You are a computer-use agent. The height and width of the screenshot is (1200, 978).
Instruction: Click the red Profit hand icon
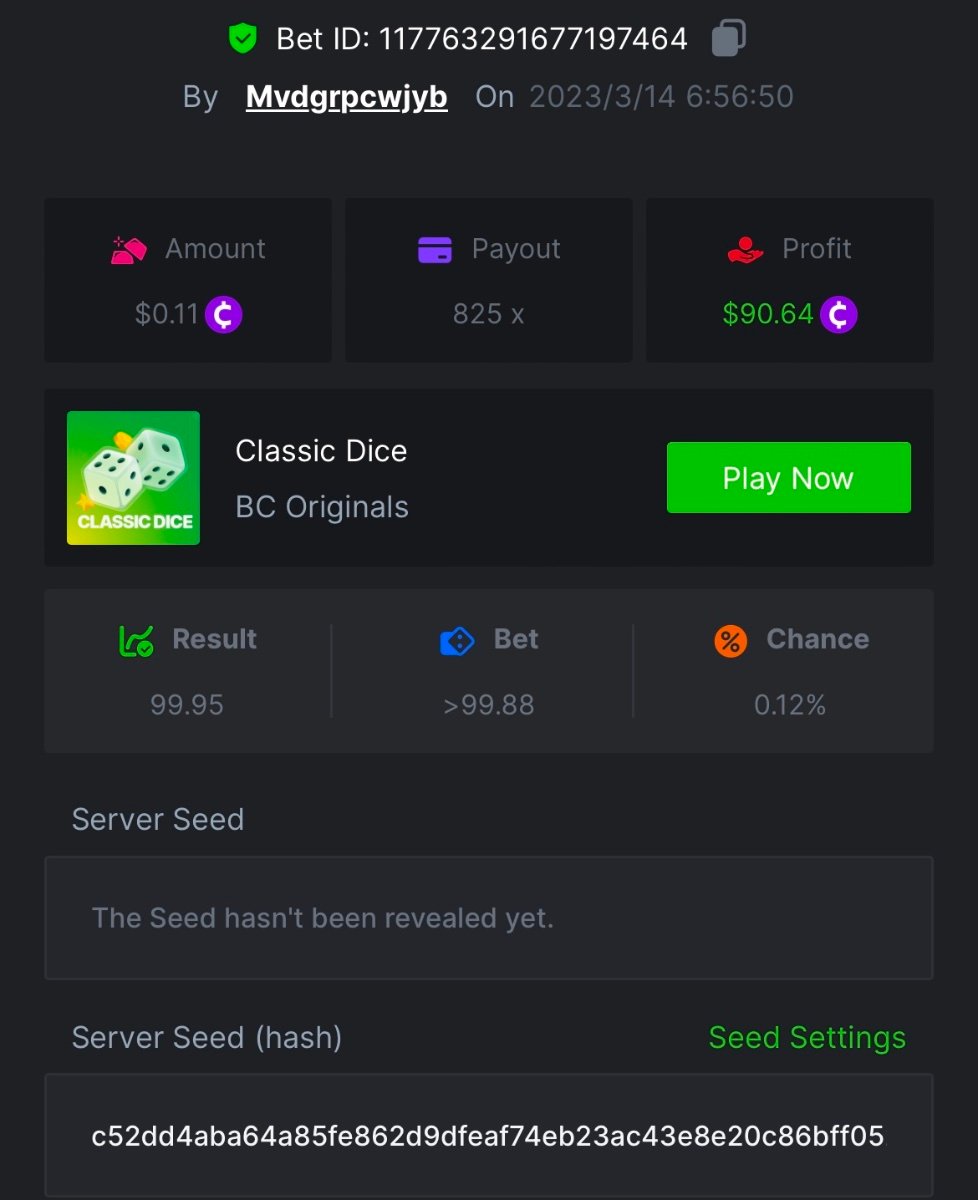tap(745, 249)
